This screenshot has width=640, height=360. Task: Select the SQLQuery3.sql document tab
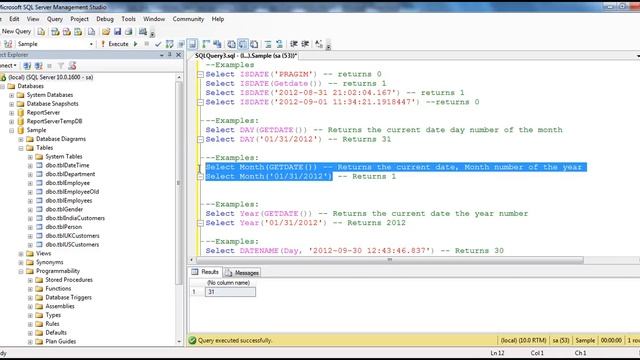245,56
